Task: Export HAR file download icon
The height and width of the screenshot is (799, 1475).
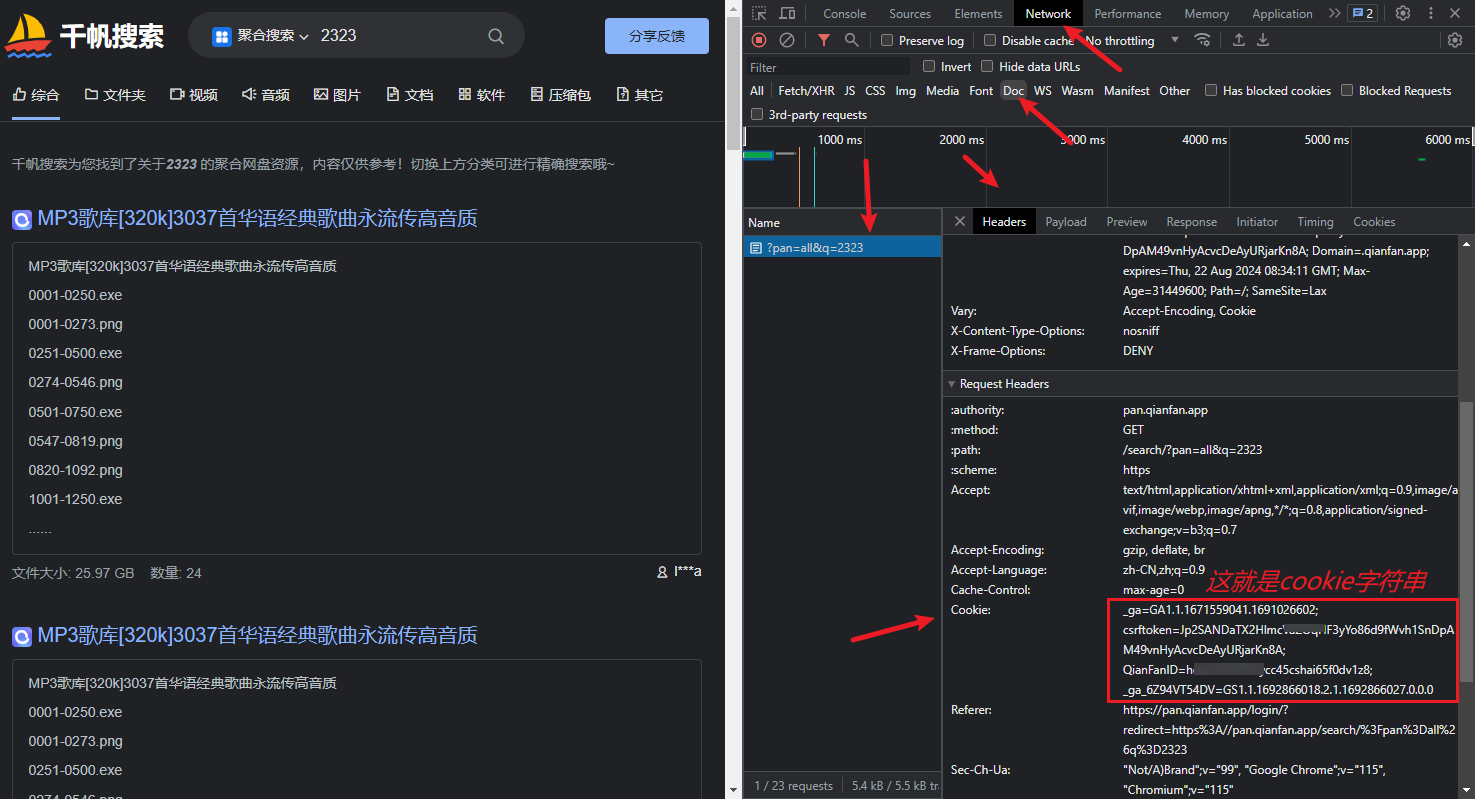Action: click(1263, 40)
